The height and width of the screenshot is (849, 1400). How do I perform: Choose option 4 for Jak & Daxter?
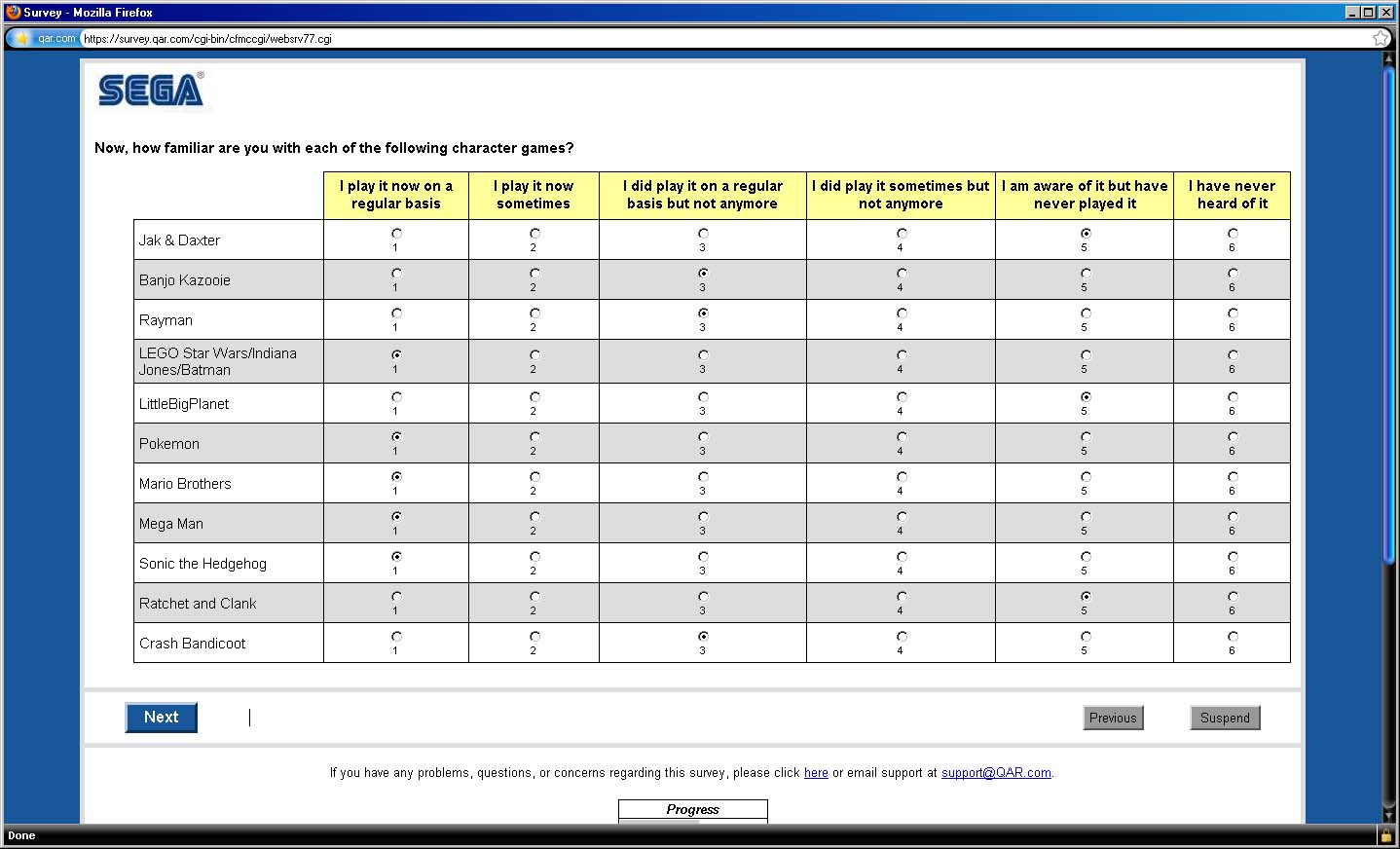[x=902, y=234]
